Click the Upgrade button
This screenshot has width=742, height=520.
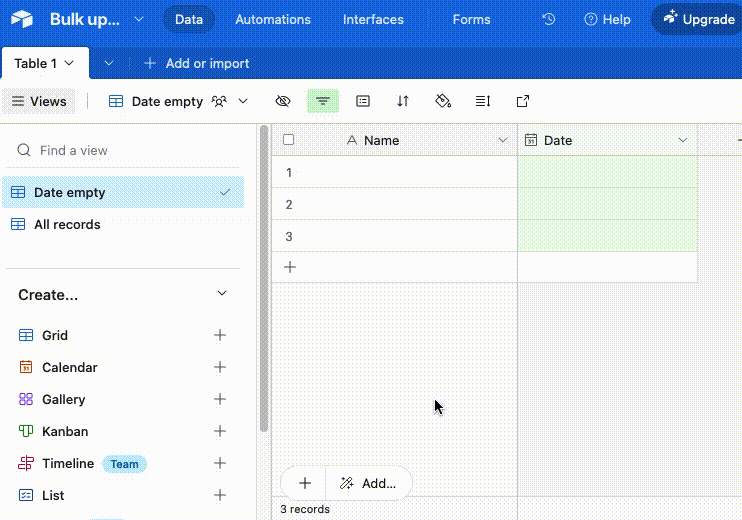pyautogui.click(x=698, y=19)
